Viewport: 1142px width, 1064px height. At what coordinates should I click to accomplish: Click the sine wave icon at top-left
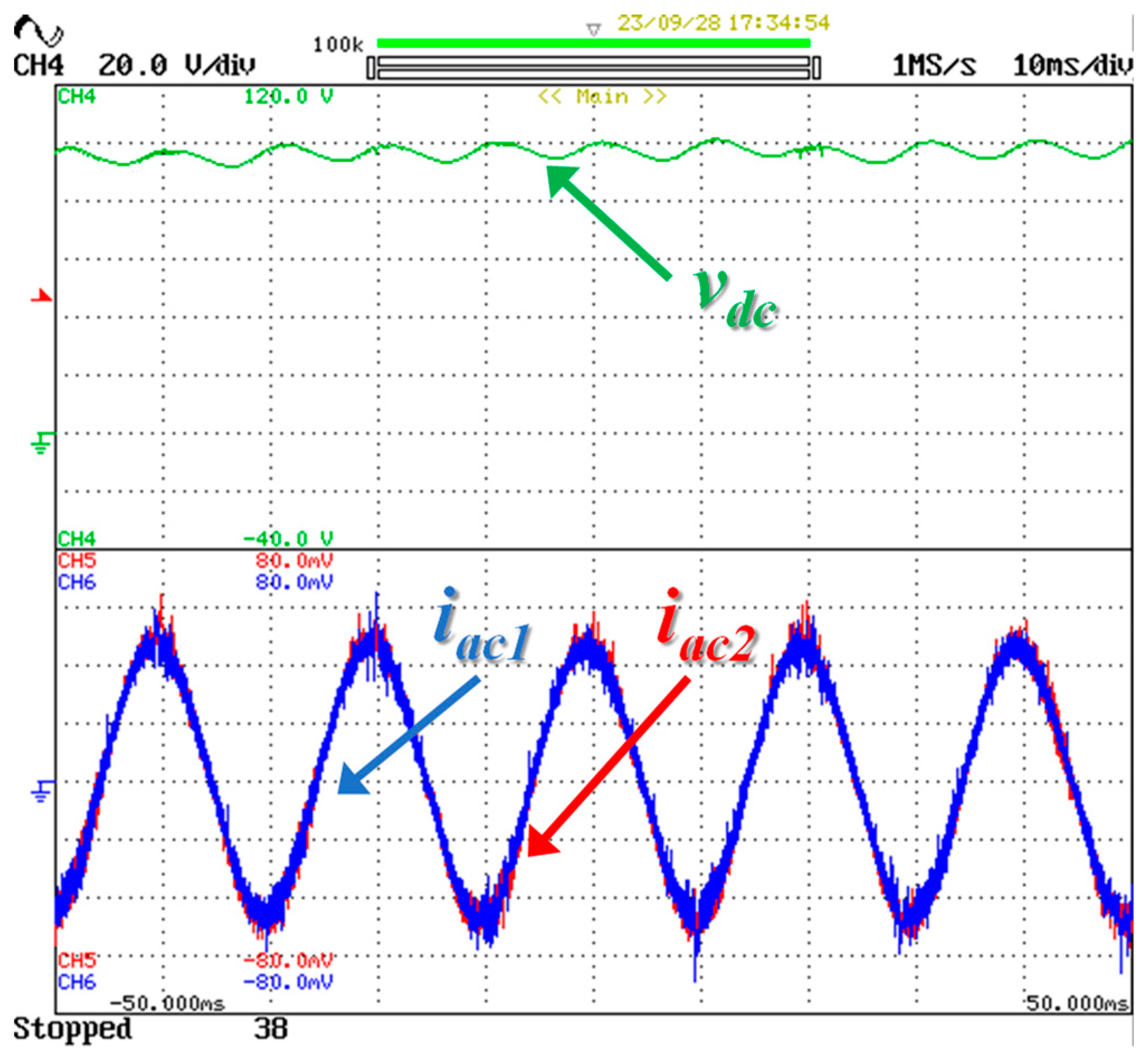tap(38, 31)
